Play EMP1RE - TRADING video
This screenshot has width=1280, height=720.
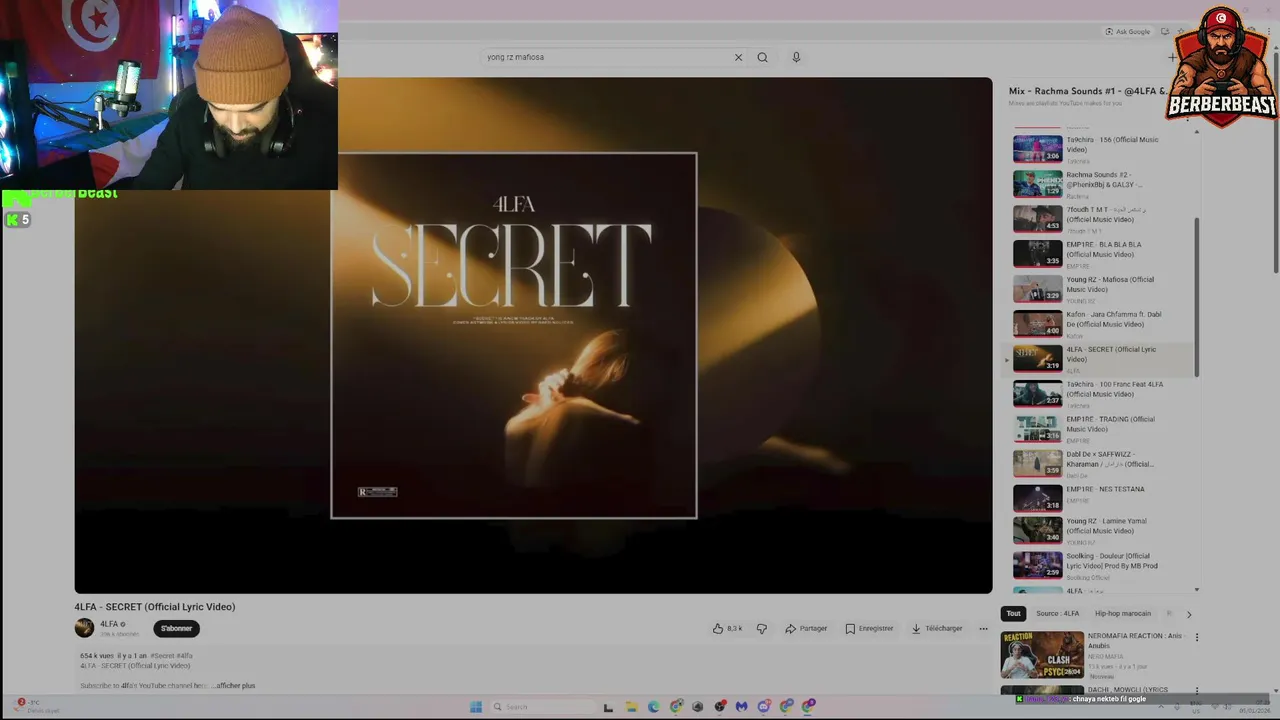coord(1100,429)
